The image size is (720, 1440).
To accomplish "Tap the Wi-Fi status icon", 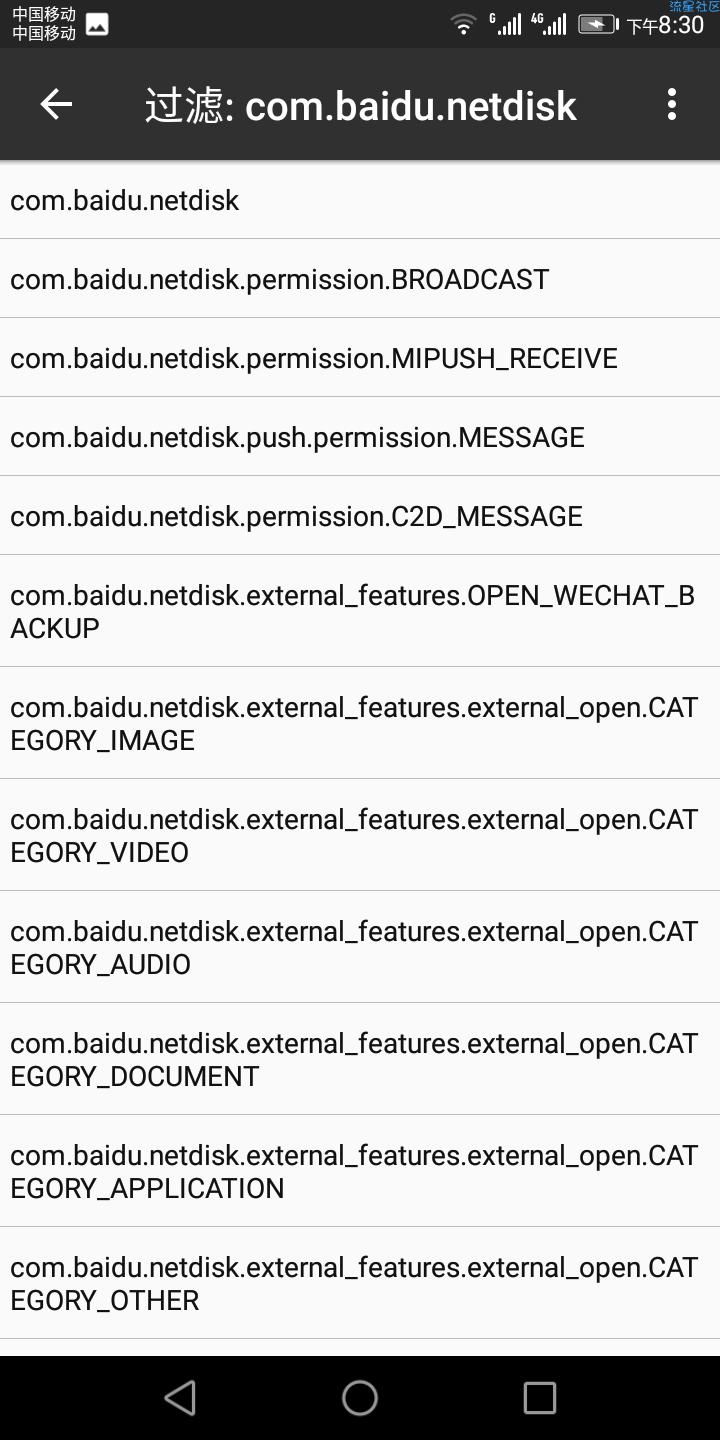I will (463, 25).
